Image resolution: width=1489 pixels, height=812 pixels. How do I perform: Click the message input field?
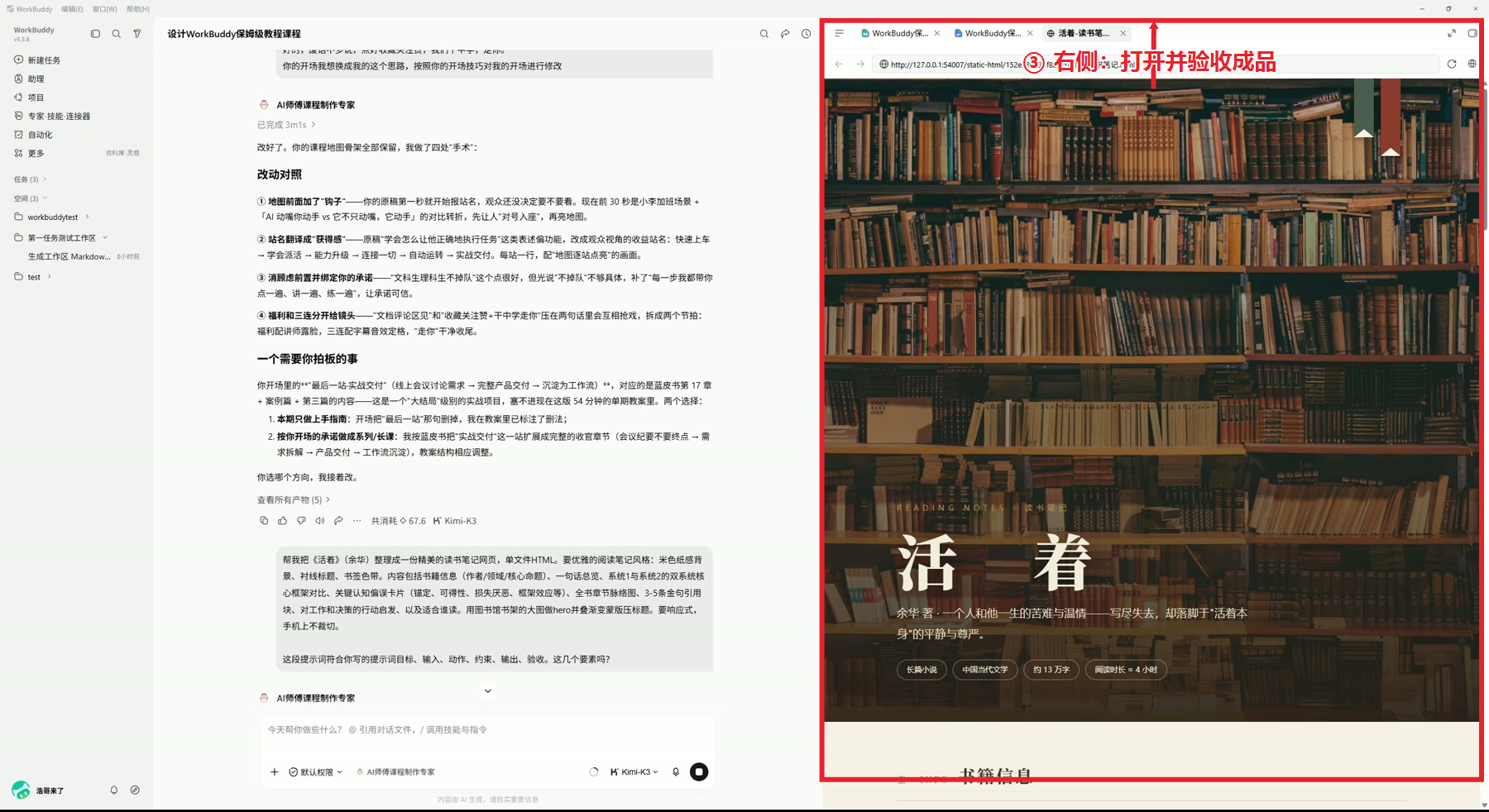488,730
